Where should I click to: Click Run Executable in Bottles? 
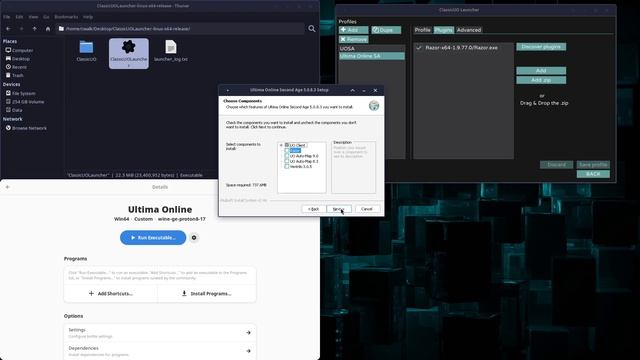[x=153, y=238]
